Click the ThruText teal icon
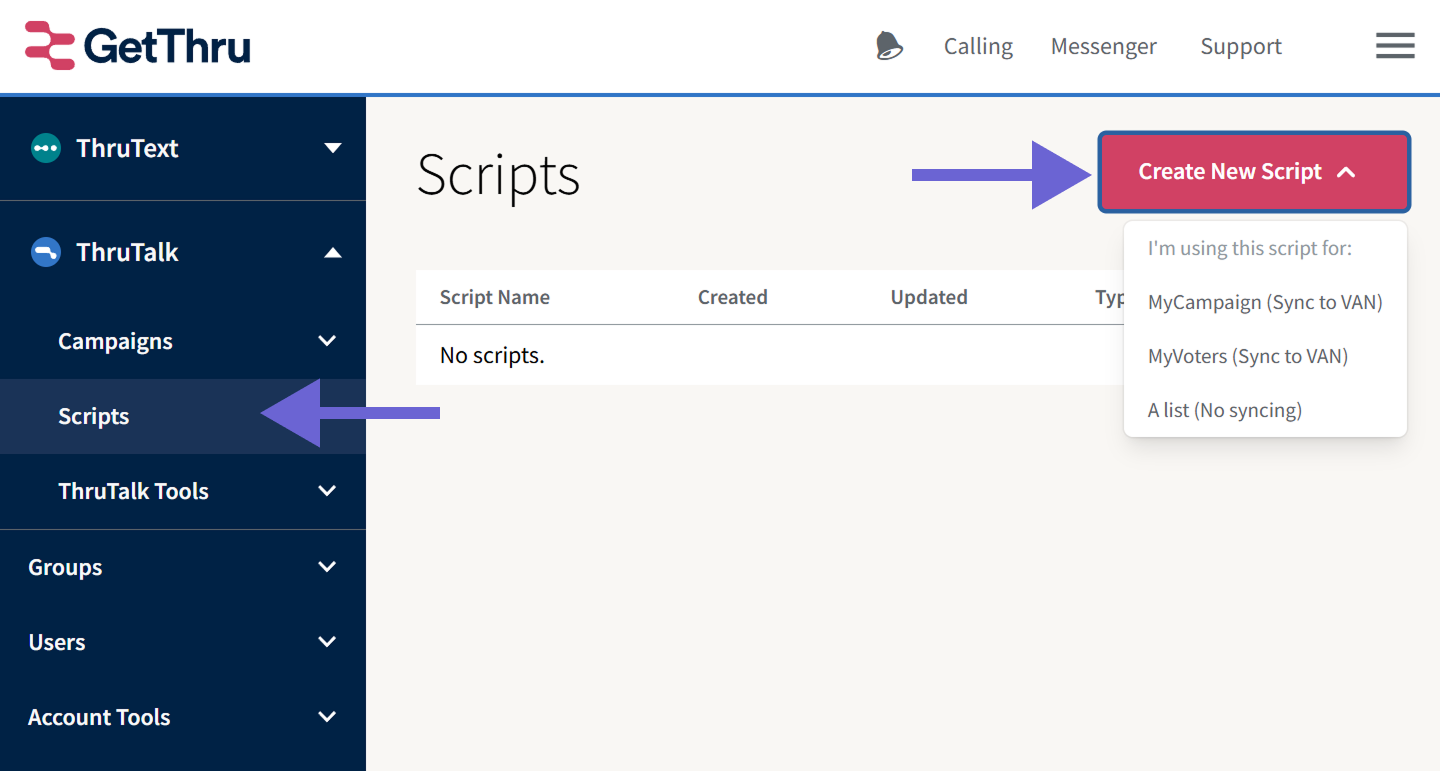 (46, 148)
